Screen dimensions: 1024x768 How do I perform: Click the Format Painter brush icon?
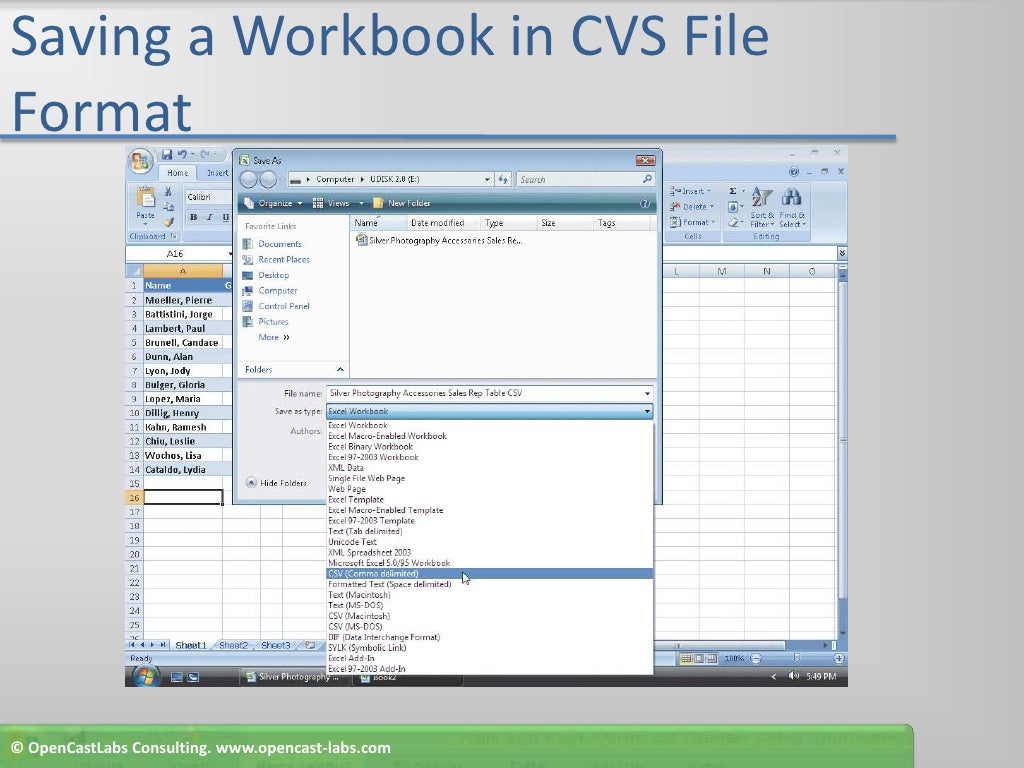pyautogui.click(x=168, y=222)
